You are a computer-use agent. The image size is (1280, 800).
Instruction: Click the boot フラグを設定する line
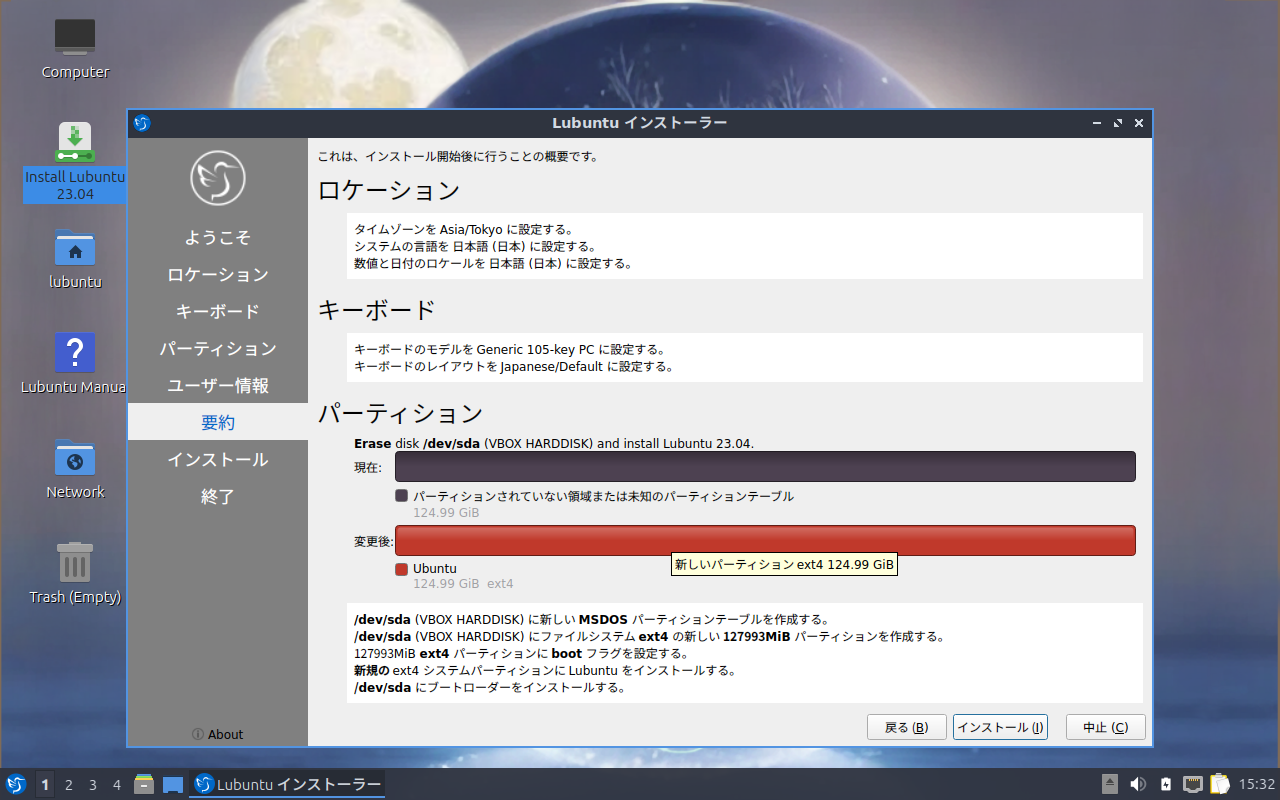pos(521,653)
